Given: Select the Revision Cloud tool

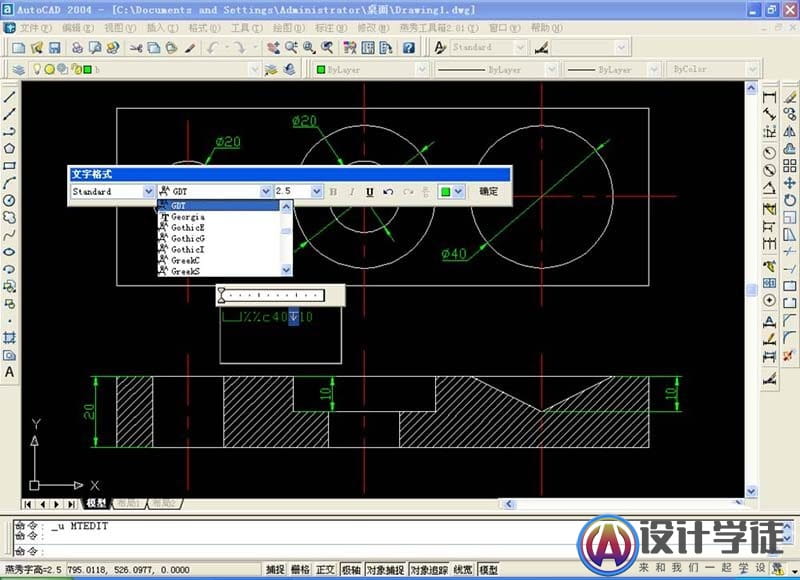Looking at the screenshot, I should pos(9,218).
